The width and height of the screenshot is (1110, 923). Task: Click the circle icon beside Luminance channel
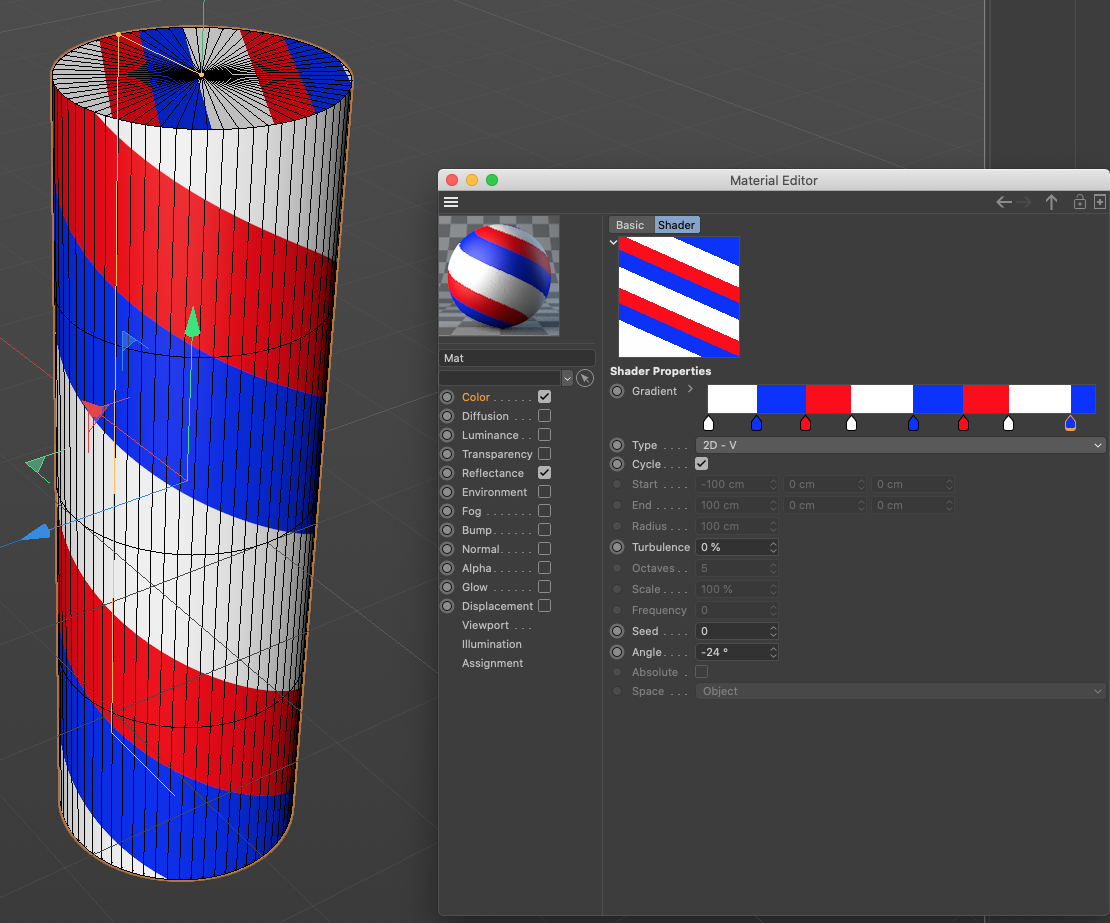point(447,435)
